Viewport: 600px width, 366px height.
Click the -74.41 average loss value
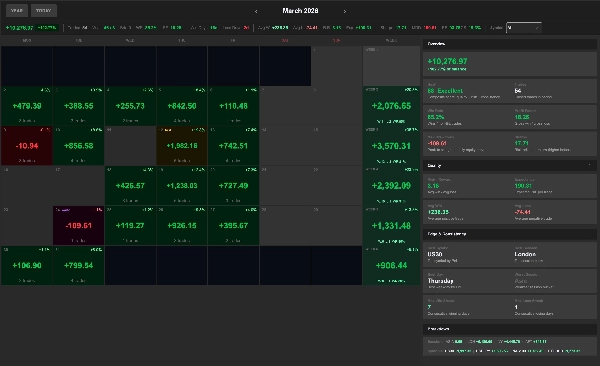point(522,212)
